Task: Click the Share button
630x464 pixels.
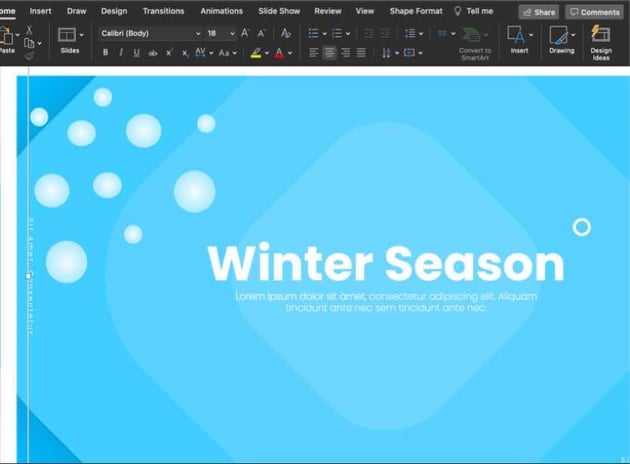Action: coord(539,12)
